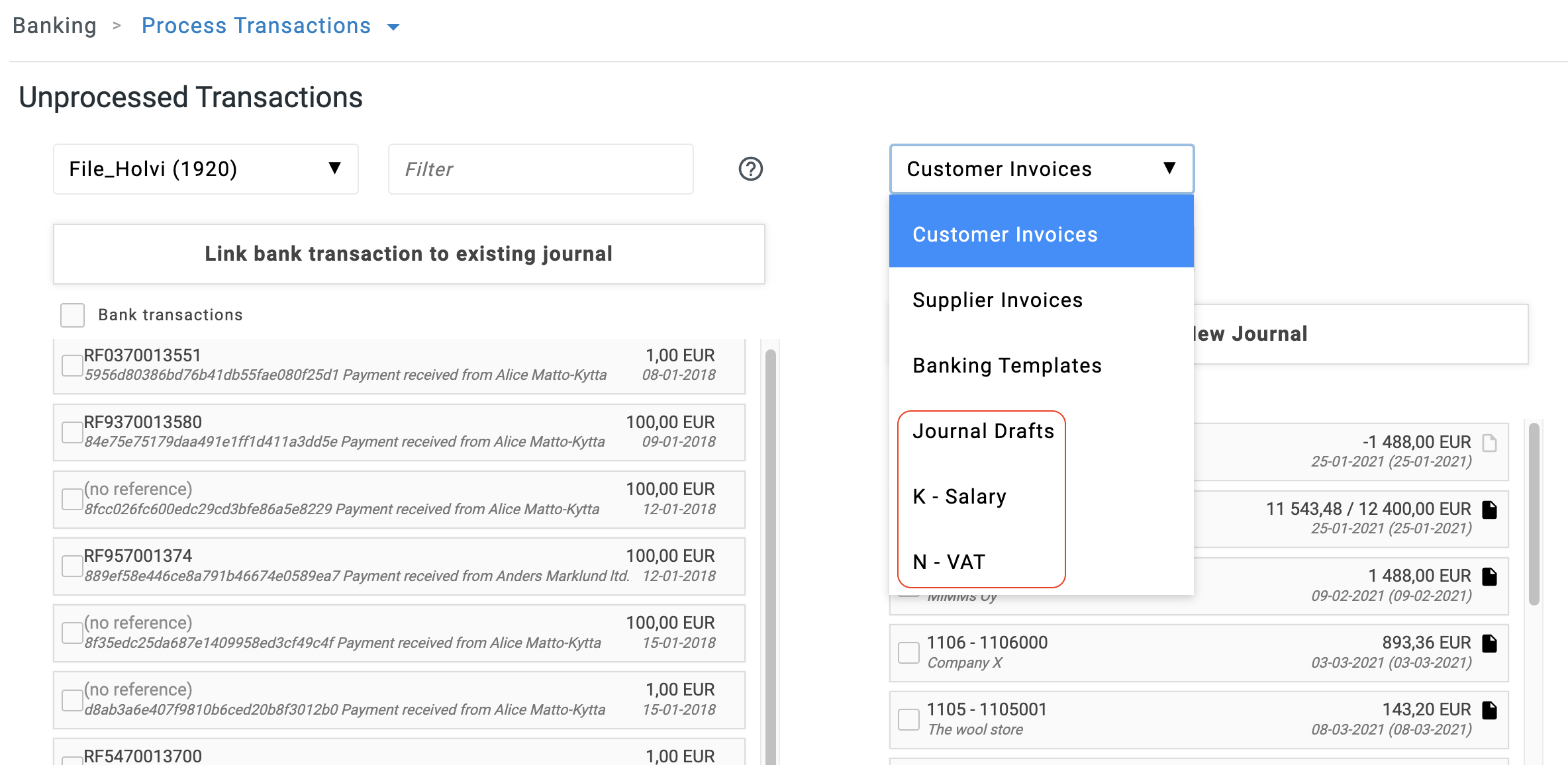
Task: Click the help question mark icon
Action: coord(750,169)
